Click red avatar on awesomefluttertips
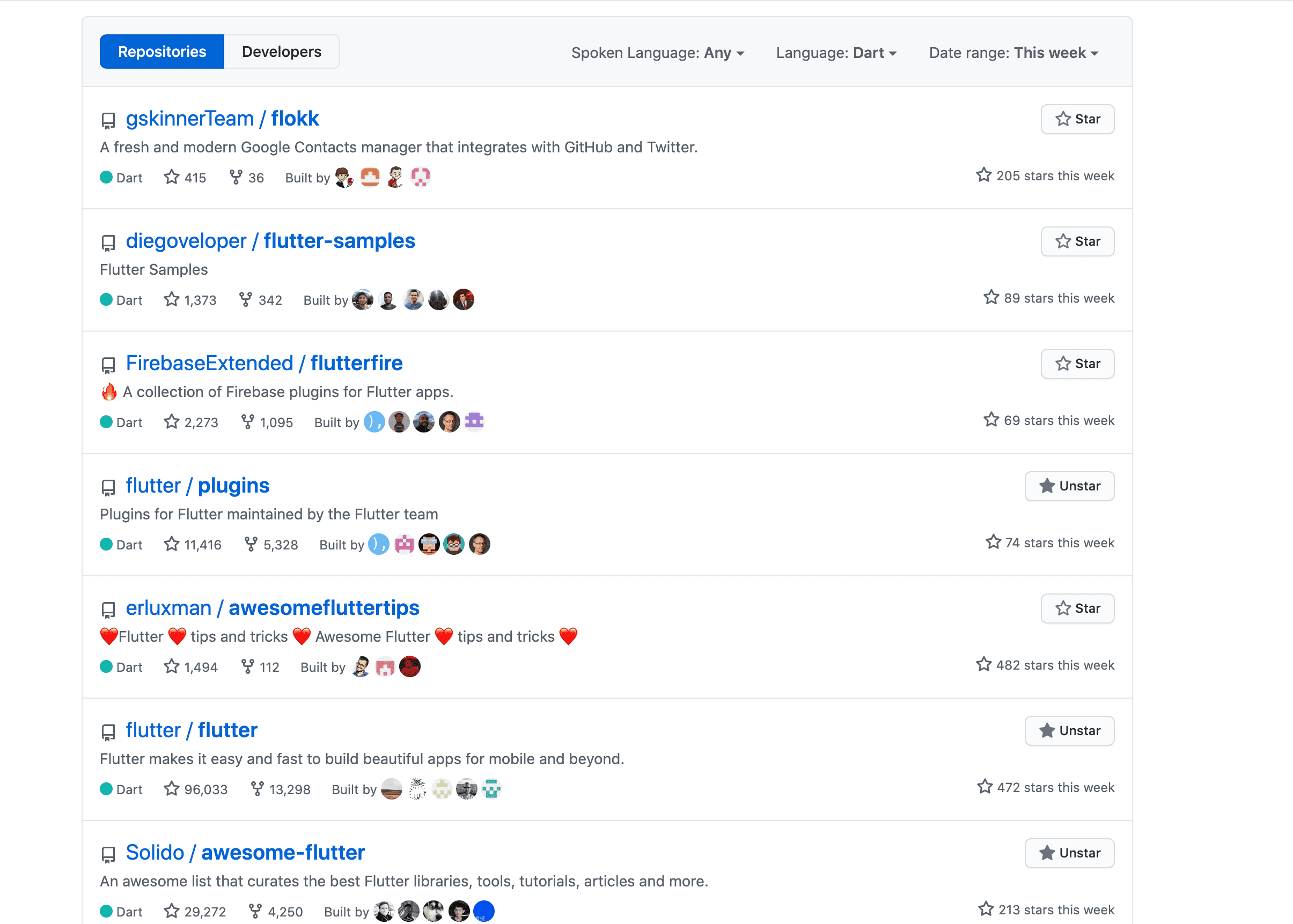The width and height of the screenshot is (1293, 924). pyautogui.click(x=409, y=666)
